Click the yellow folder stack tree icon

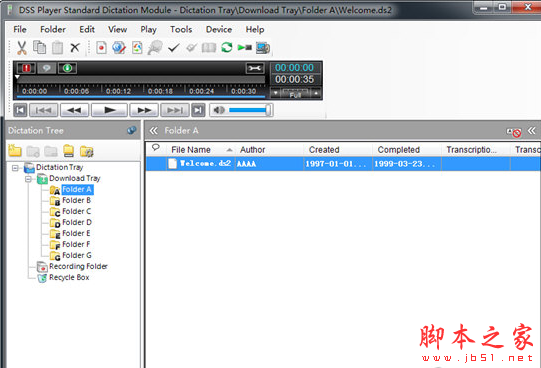(x=69, y=151)
